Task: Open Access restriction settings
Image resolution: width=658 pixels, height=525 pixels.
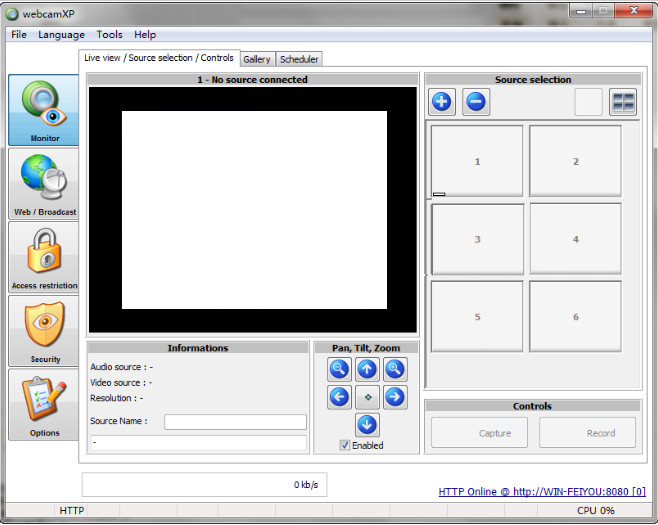Action: point(44,257)
